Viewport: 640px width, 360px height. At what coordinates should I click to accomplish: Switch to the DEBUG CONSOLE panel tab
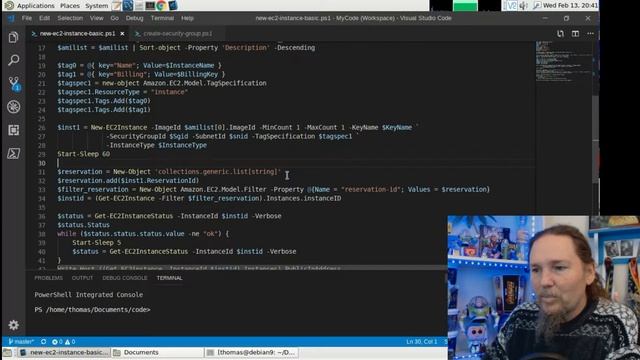point(125,278)
